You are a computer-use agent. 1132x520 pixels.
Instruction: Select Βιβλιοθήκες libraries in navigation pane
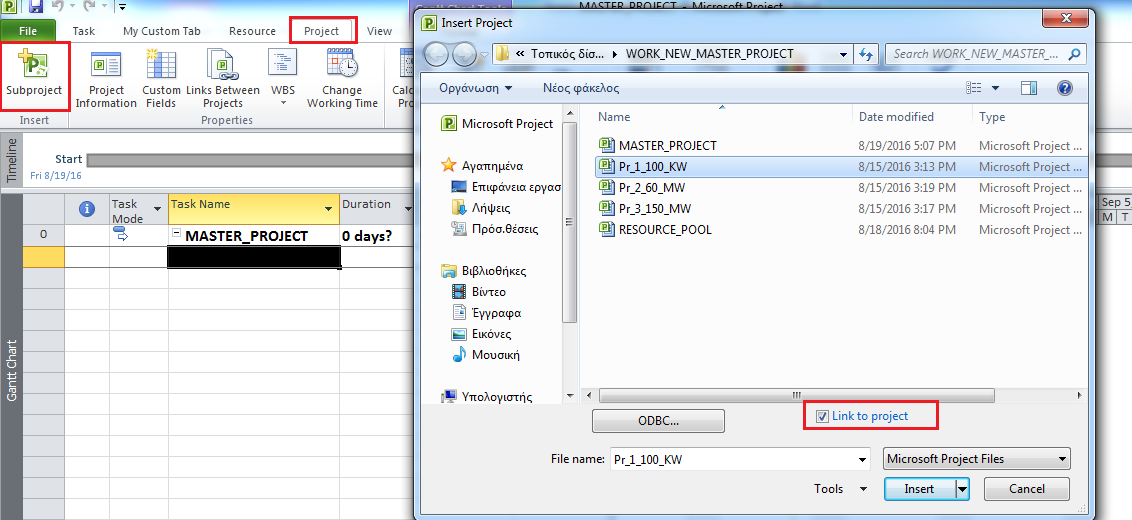484,271
